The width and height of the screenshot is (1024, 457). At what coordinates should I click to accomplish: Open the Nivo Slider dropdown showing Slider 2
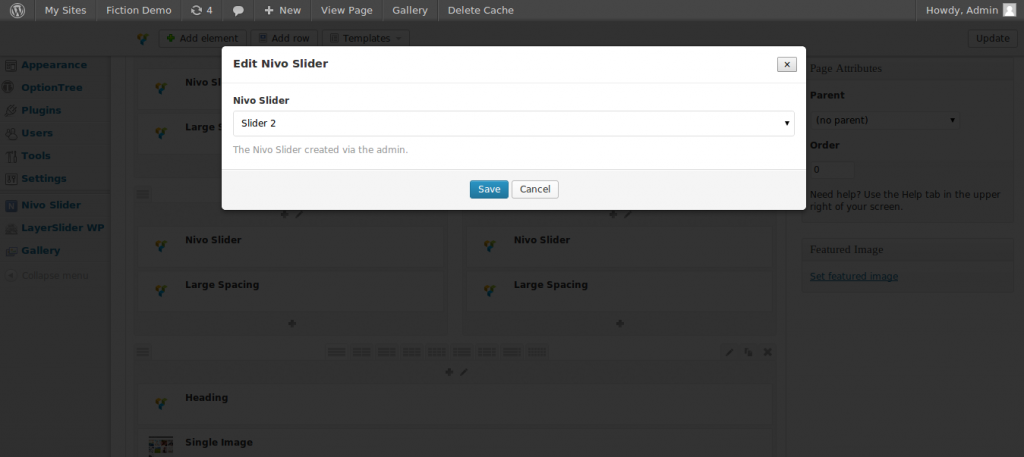[x=513, y=123]
